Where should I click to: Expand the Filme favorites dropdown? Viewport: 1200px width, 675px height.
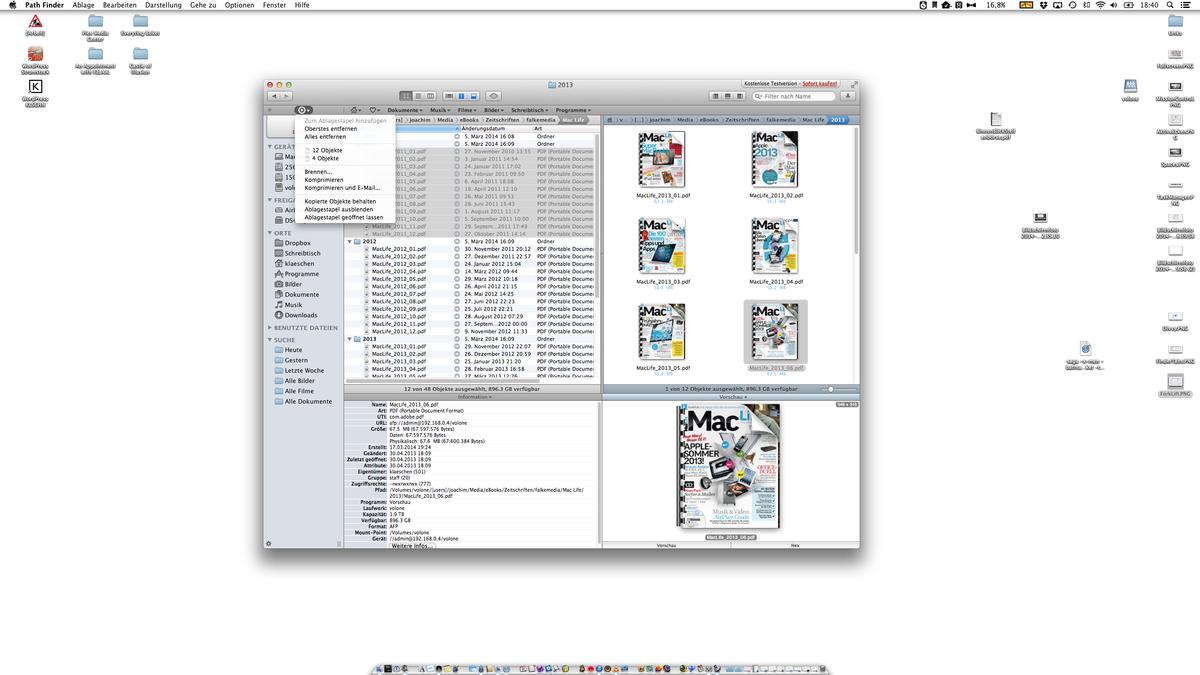point(467,110)
